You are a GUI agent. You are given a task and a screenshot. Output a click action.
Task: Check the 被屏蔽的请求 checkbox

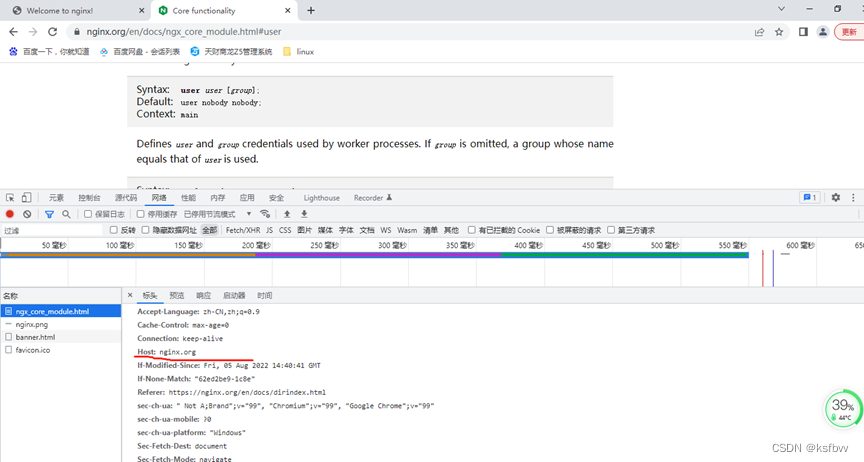pyautogui.click(x=550, y=230)
